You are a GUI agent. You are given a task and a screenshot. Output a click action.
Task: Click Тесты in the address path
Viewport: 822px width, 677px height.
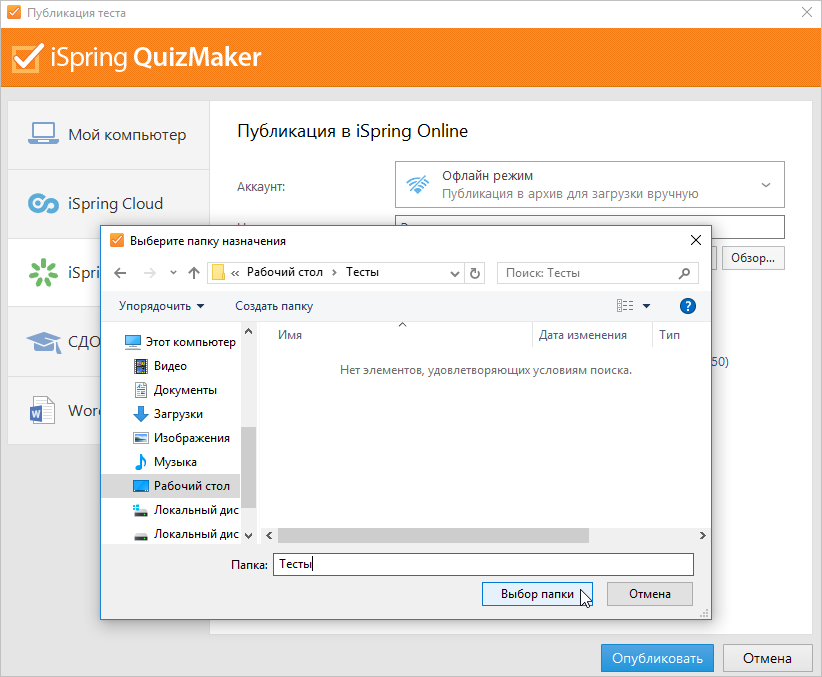(362, 272)
